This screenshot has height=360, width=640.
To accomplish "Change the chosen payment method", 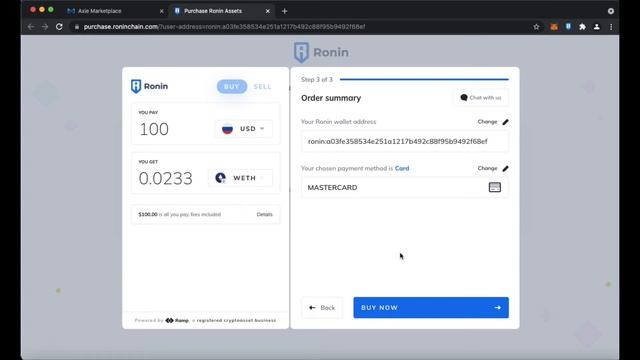I will click(493, 168).
